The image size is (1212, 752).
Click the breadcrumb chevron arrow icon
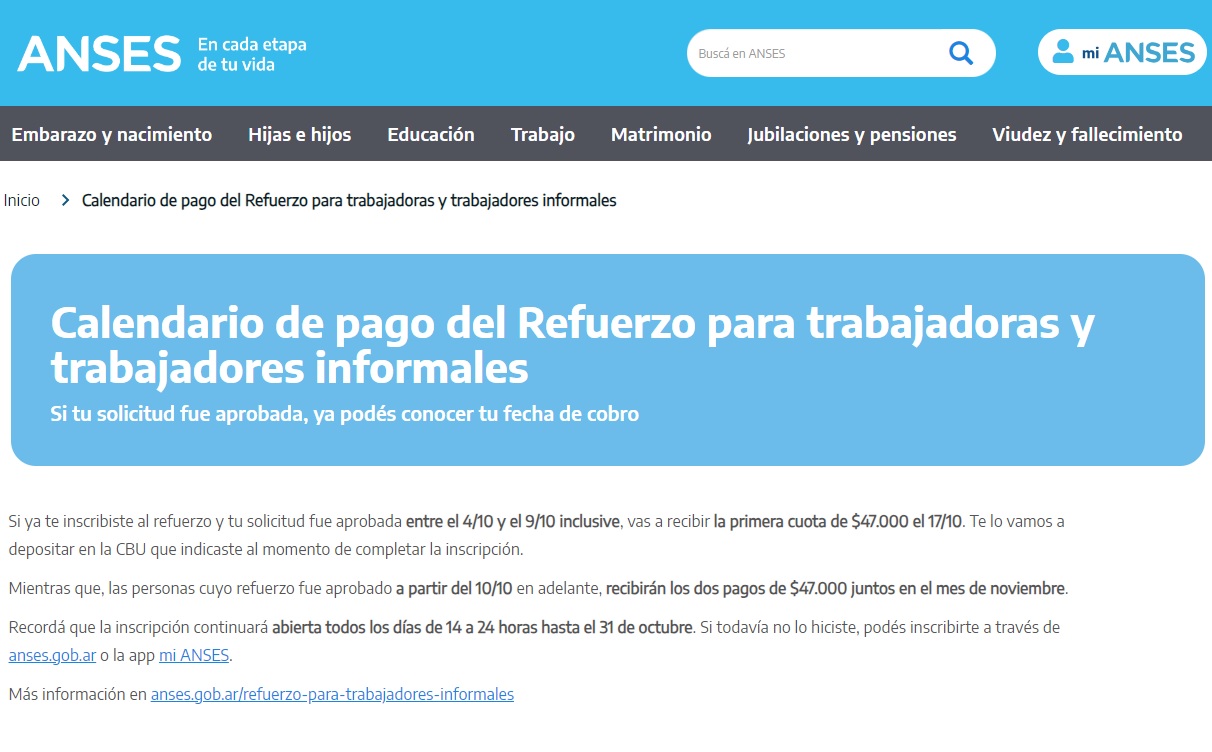[66, 200]
